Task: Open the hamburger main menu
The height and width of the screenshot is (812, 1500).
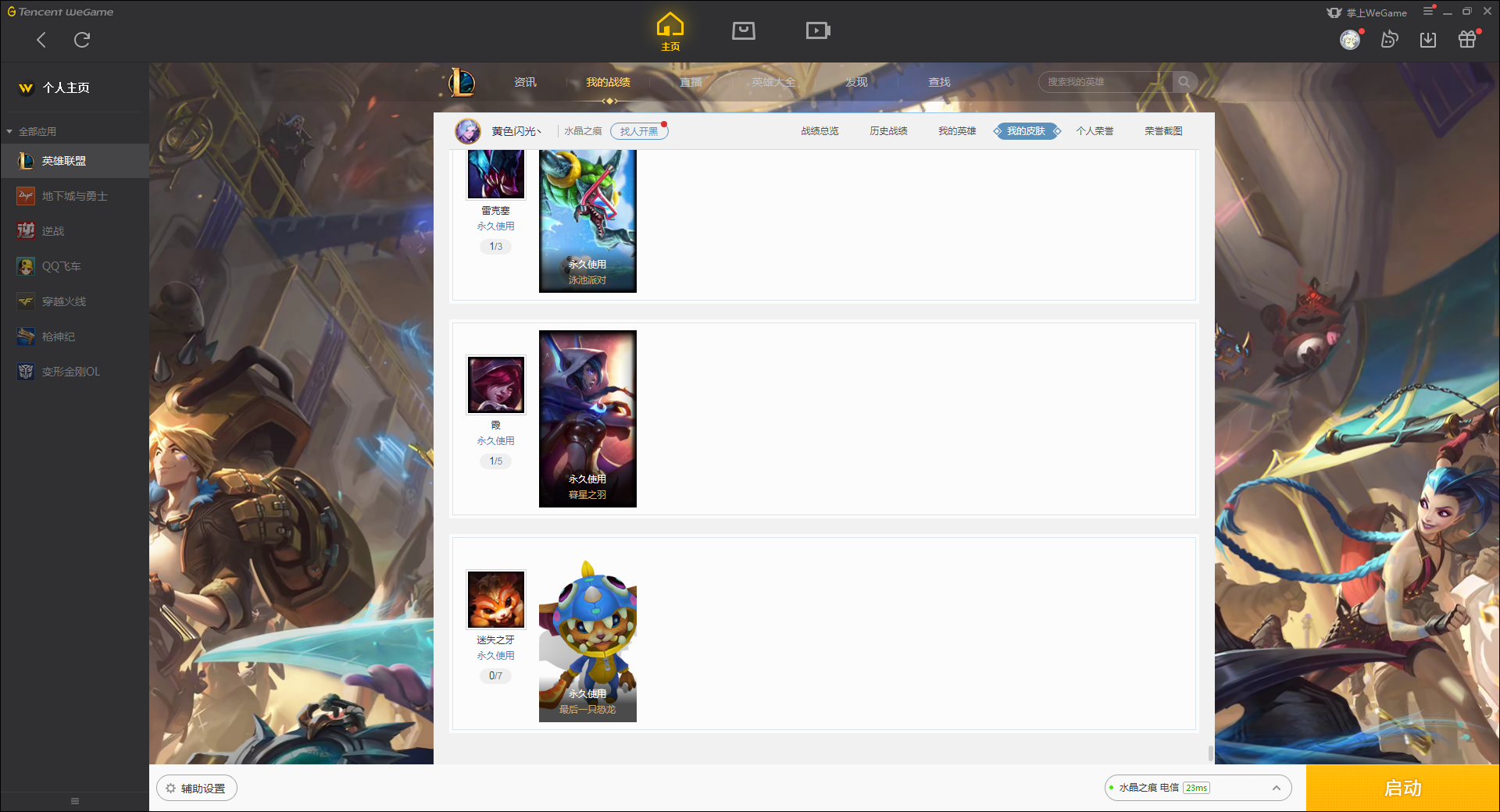Action: (1428, 12)
